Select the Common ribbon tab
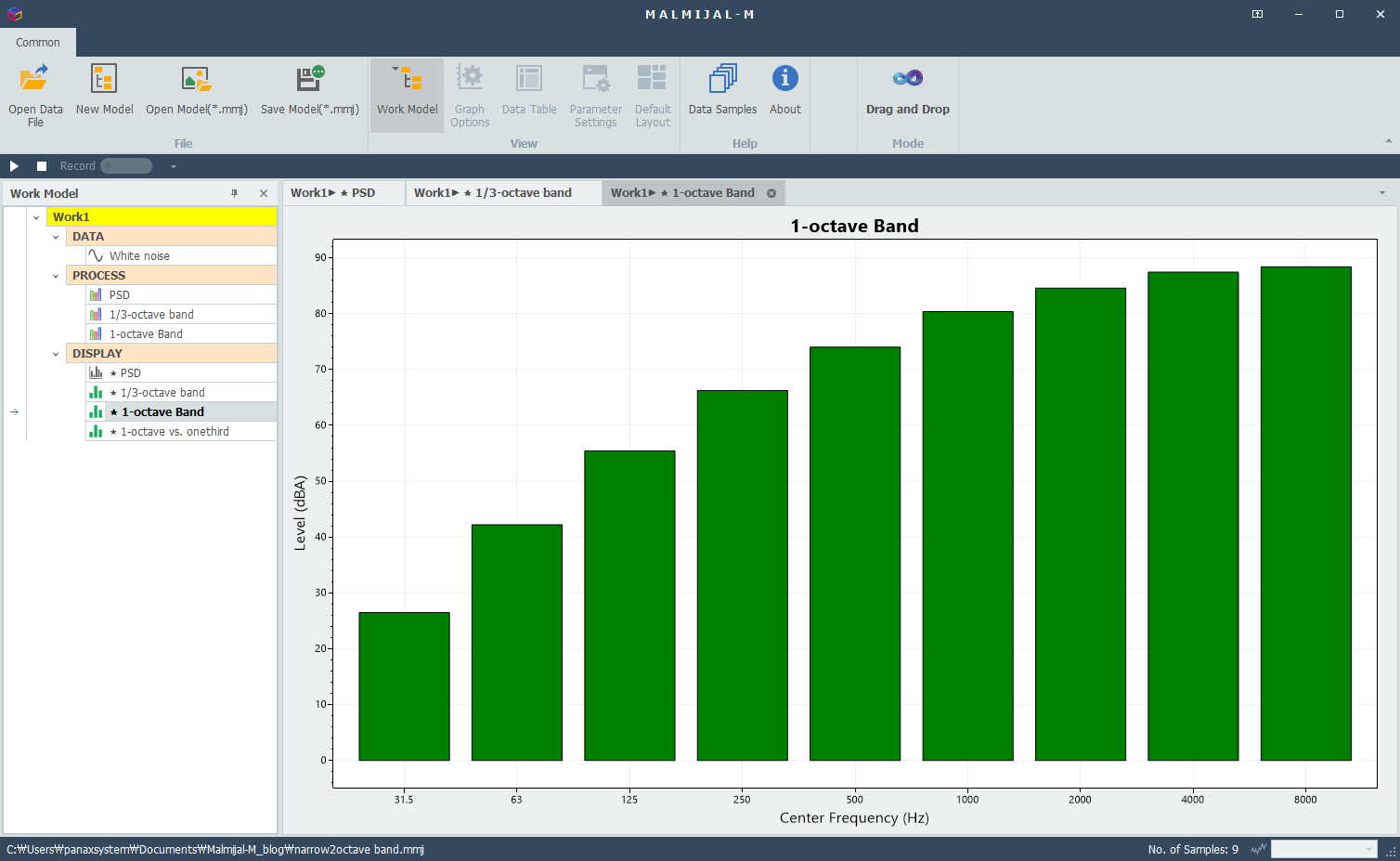This screenshot has width=1400, height=861. click(x=38, y=42)
